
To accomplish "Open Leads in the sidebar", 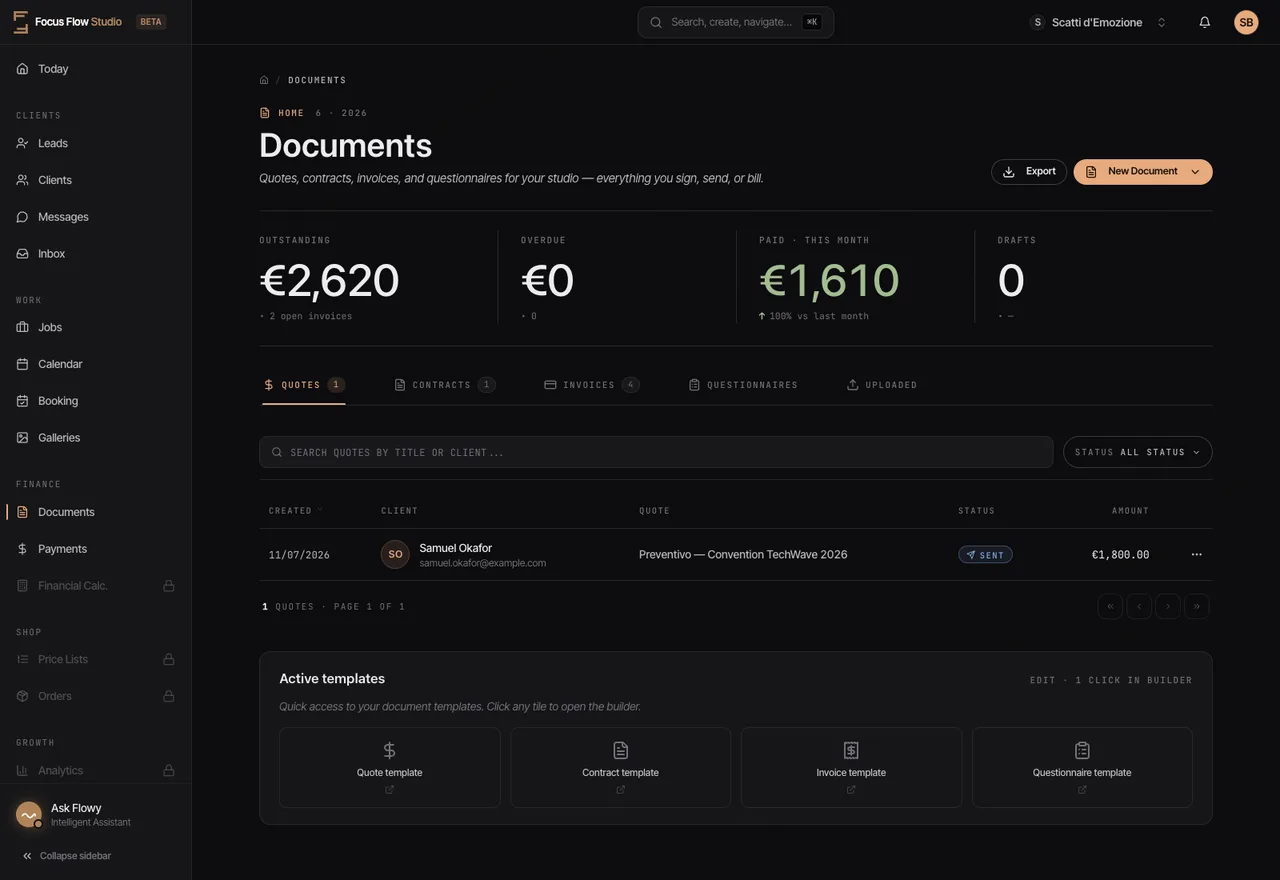I will [95, 143].
